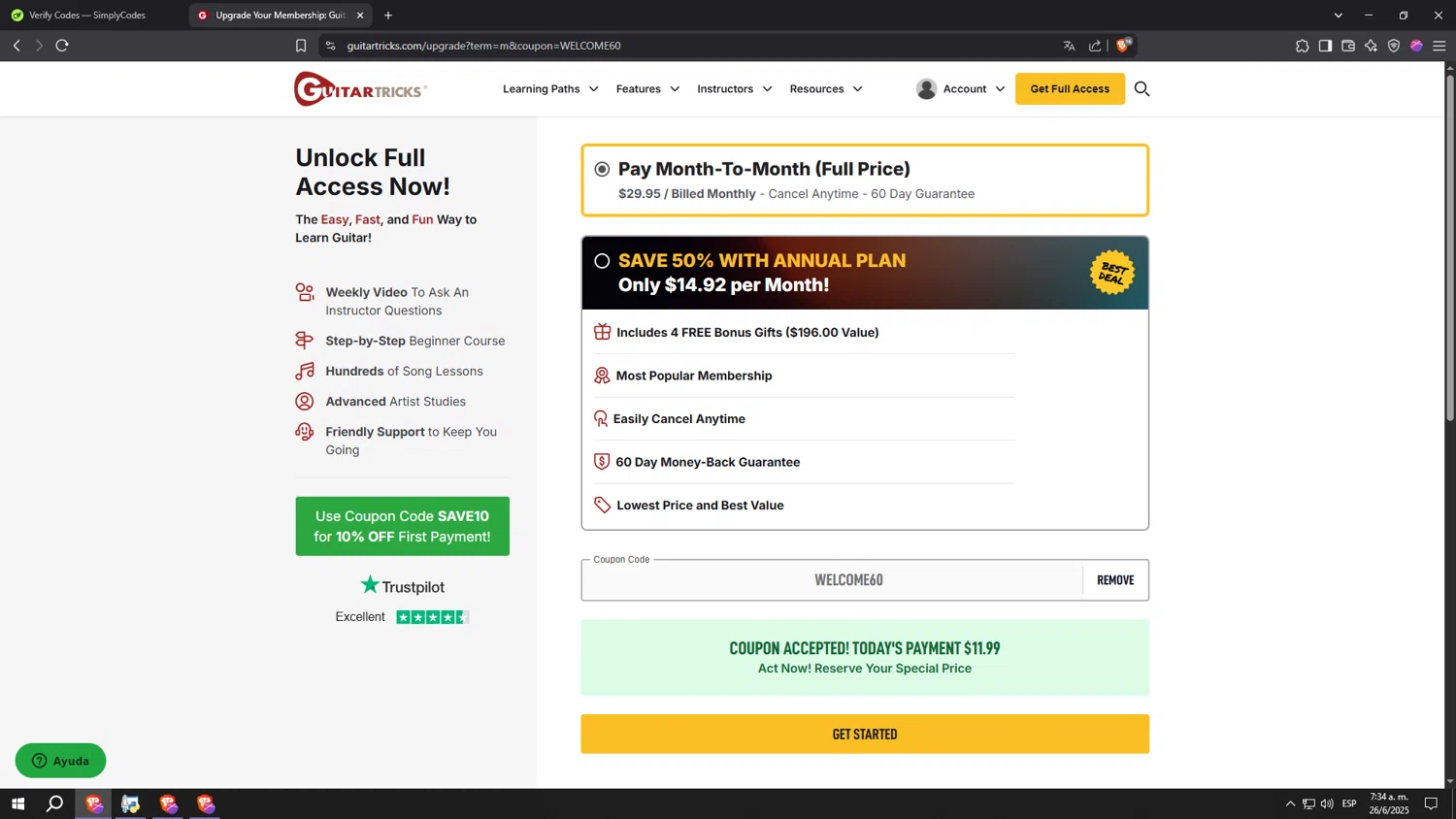Switch to the Verify Codes — SimplyCodes tab
Screen dimensions: 1456x819
[88, 16]
